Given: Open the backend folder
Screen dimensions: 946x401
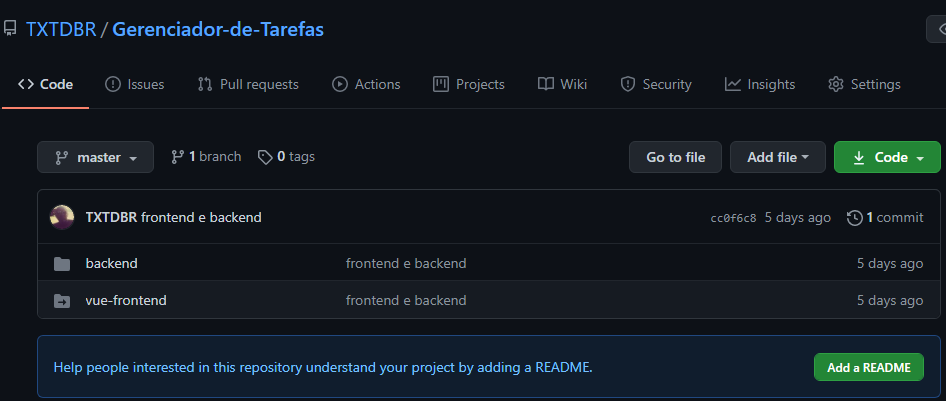Looking at the screenshot, I should coord(112,263).
